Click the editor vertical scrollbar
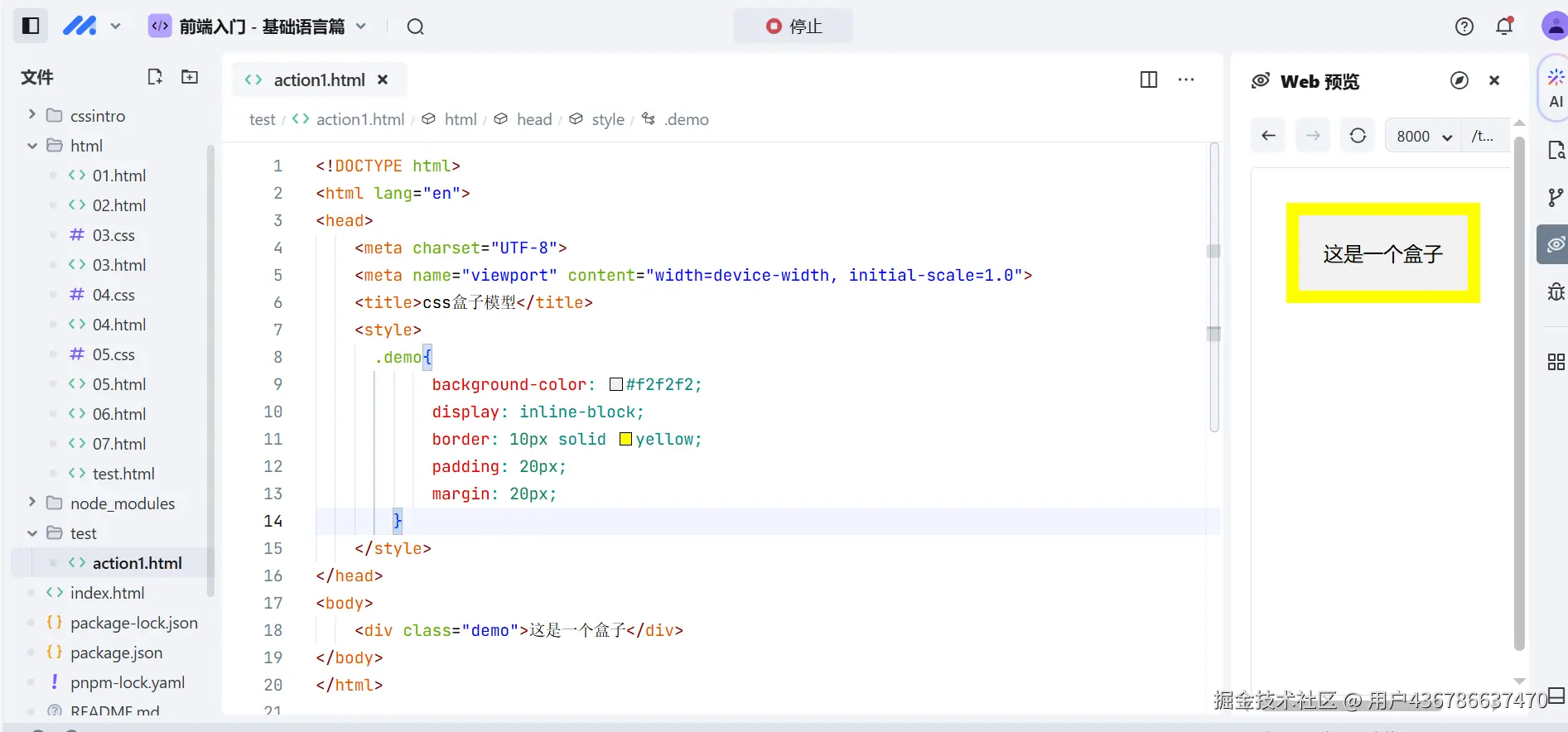 point(1214,288)
